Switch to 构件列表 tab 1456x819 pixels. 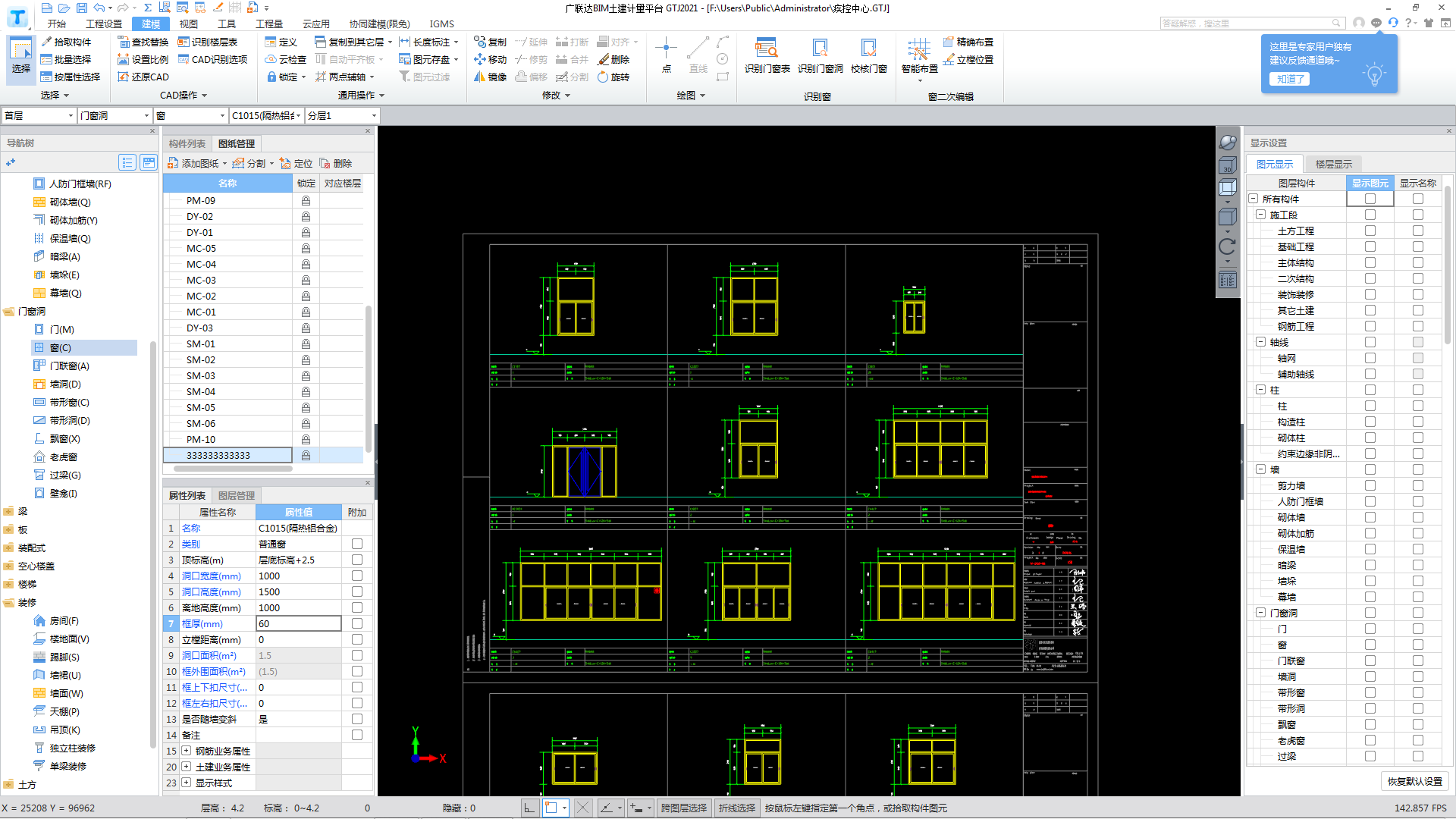[x=187, y=143]
